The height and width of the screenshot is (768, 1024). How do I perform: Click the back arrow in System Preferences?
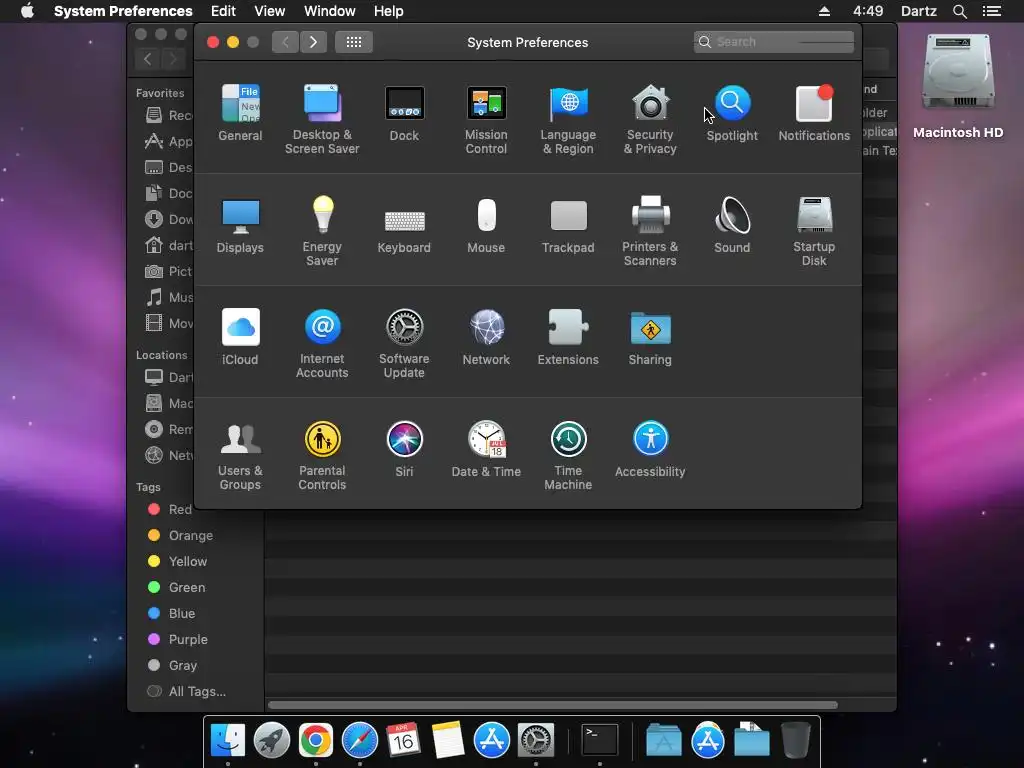[x=285, y=42]
